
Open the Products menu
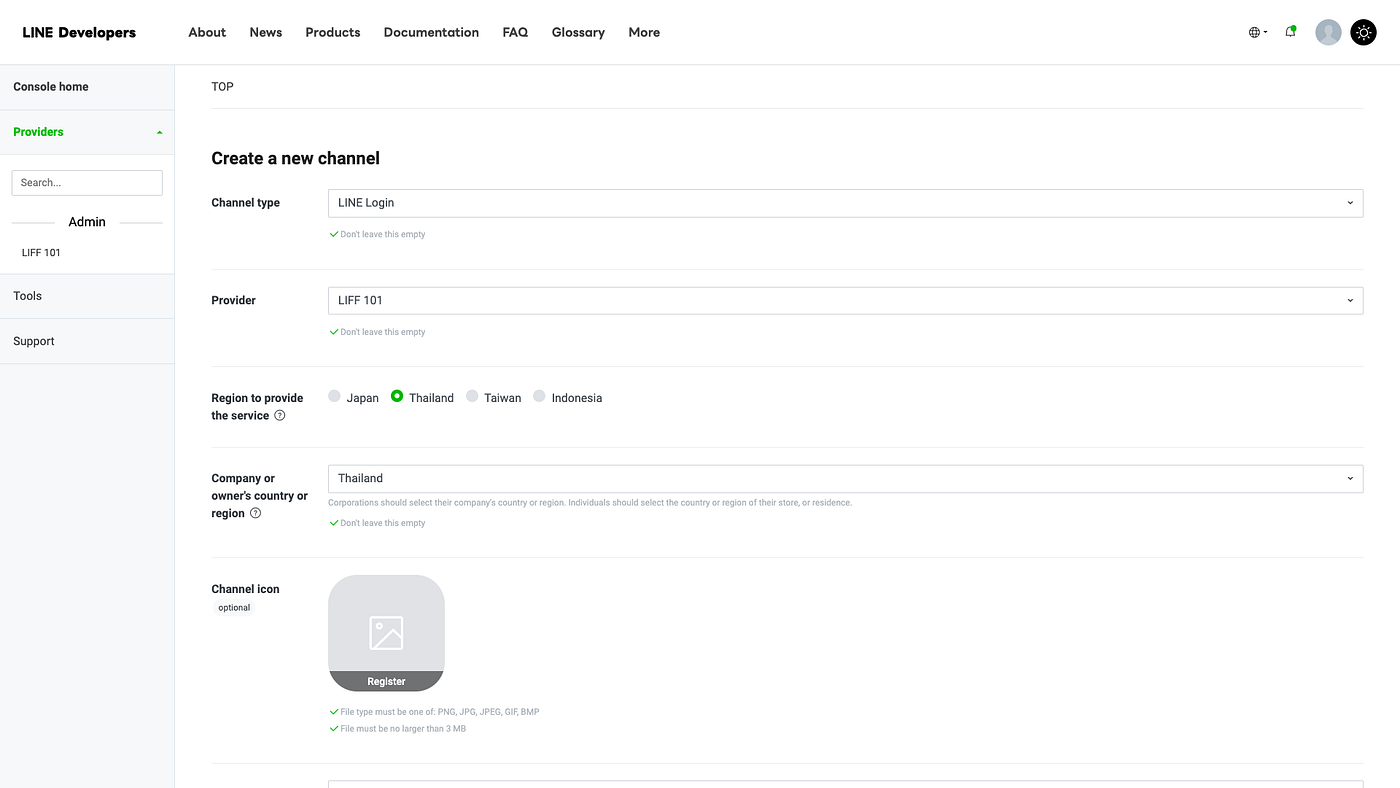pos(333,32)
